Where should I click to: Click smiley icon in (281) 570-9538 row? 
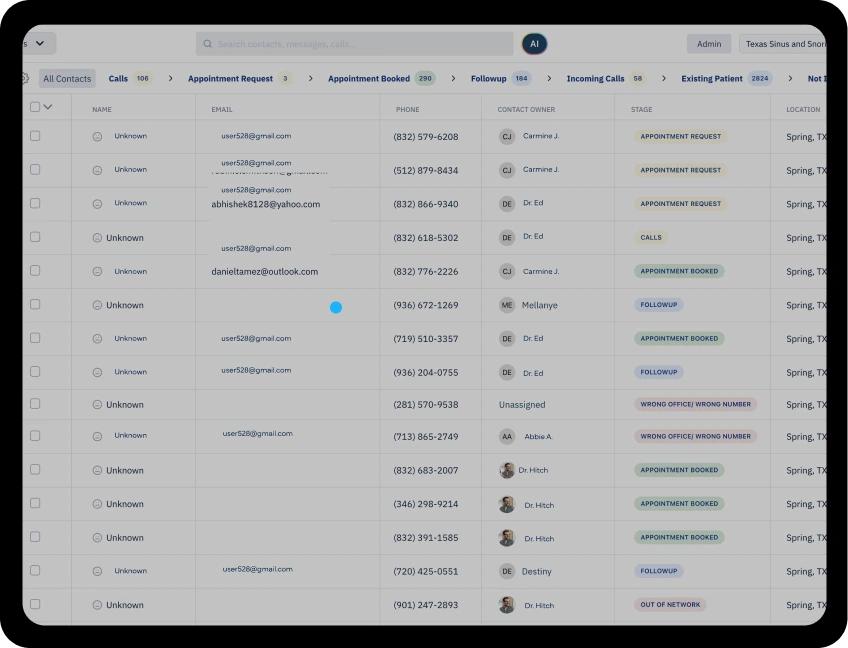(97, 405)
